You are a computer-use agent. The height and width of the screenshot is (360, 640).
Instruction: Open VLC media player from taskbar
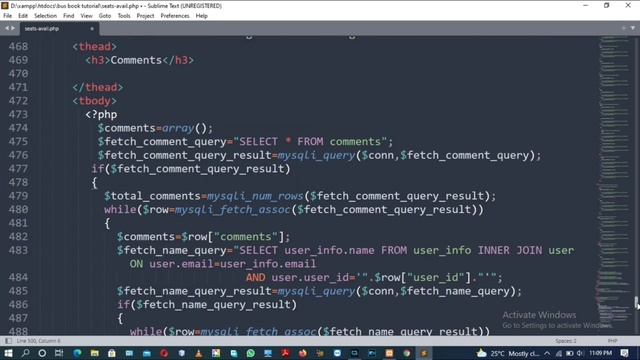[x=198, y=353]
